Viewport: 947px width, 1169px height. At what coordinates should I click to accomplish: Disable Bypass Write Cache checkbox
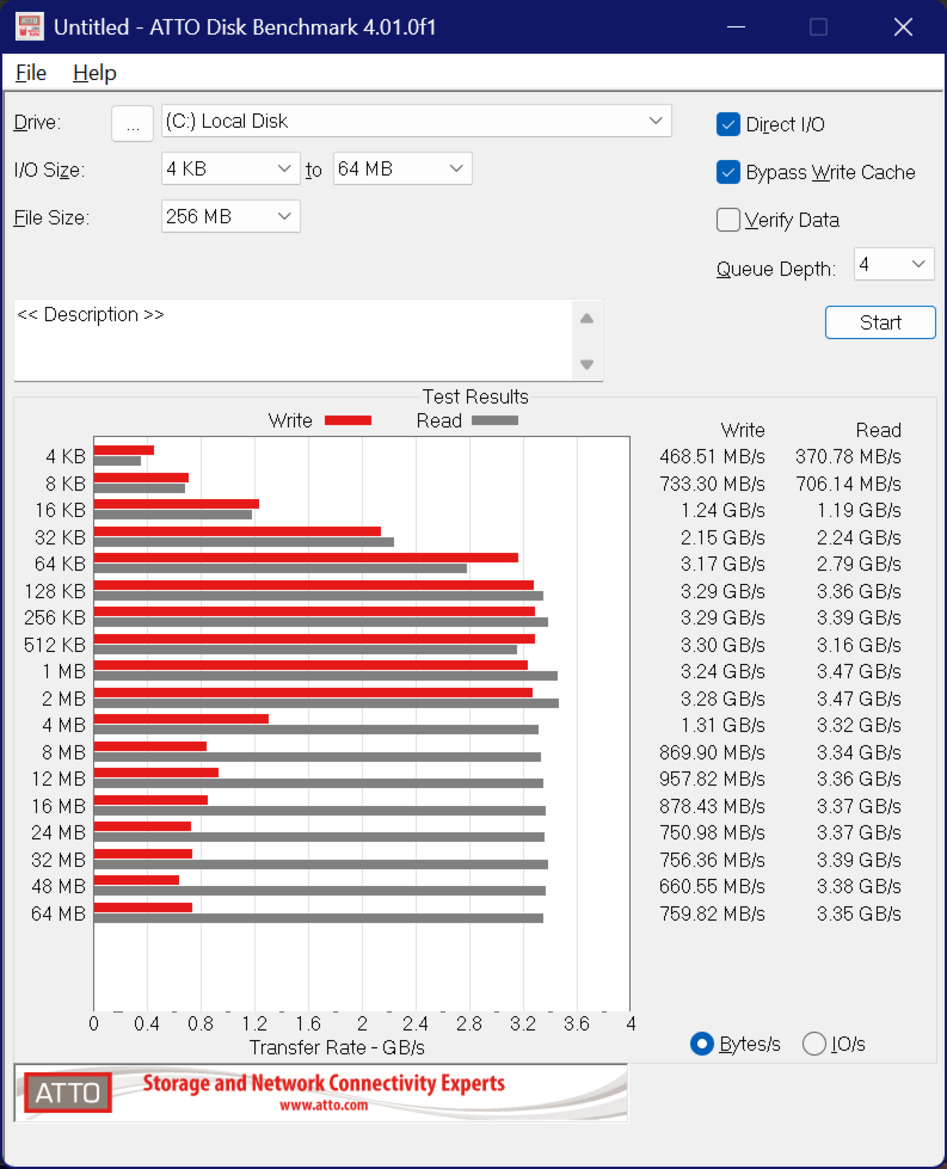coord(728,172)
